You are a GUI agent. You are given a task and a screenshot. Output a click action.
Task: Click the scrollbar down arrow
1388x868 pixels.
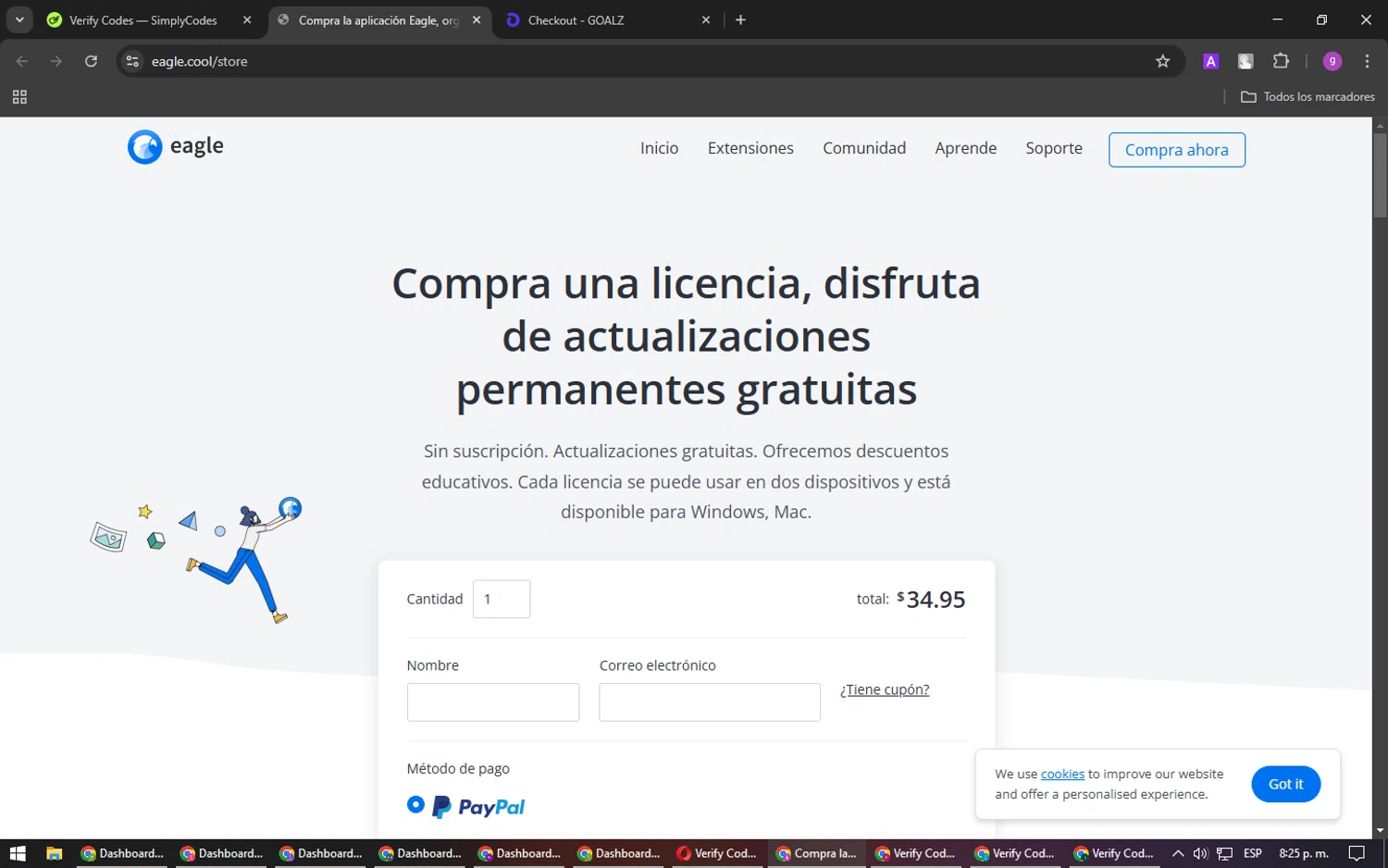[x=1380, y=831]
